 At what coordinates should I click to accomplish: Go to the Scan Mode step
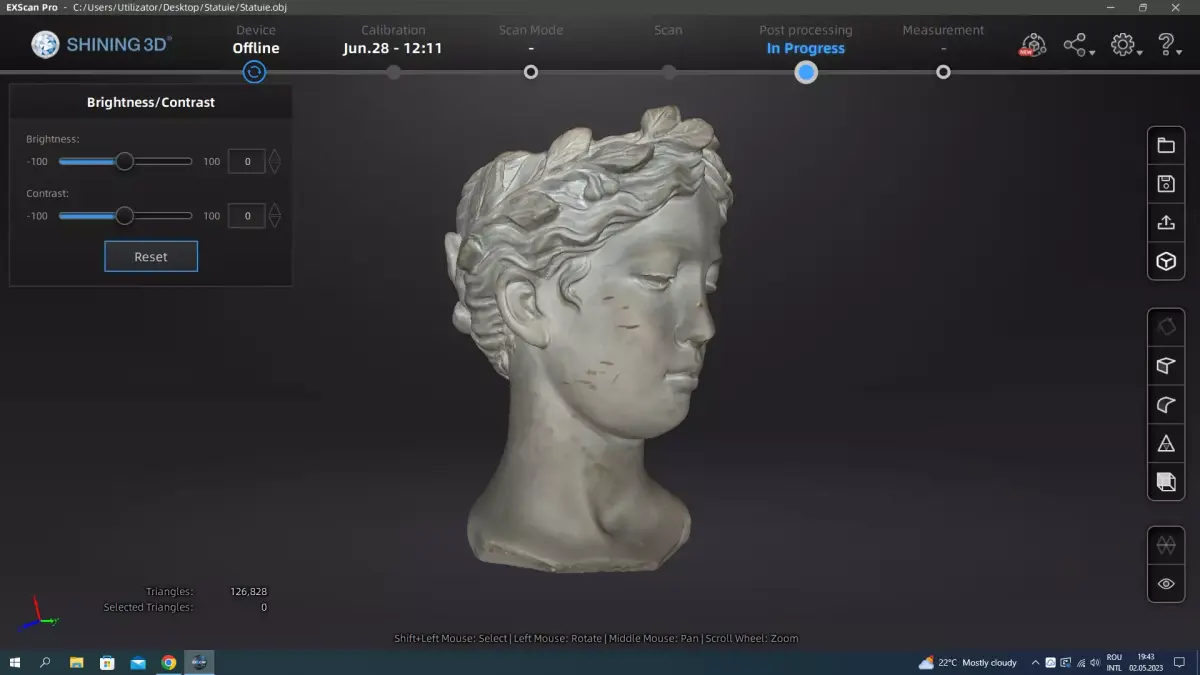(x=530, y=40)
